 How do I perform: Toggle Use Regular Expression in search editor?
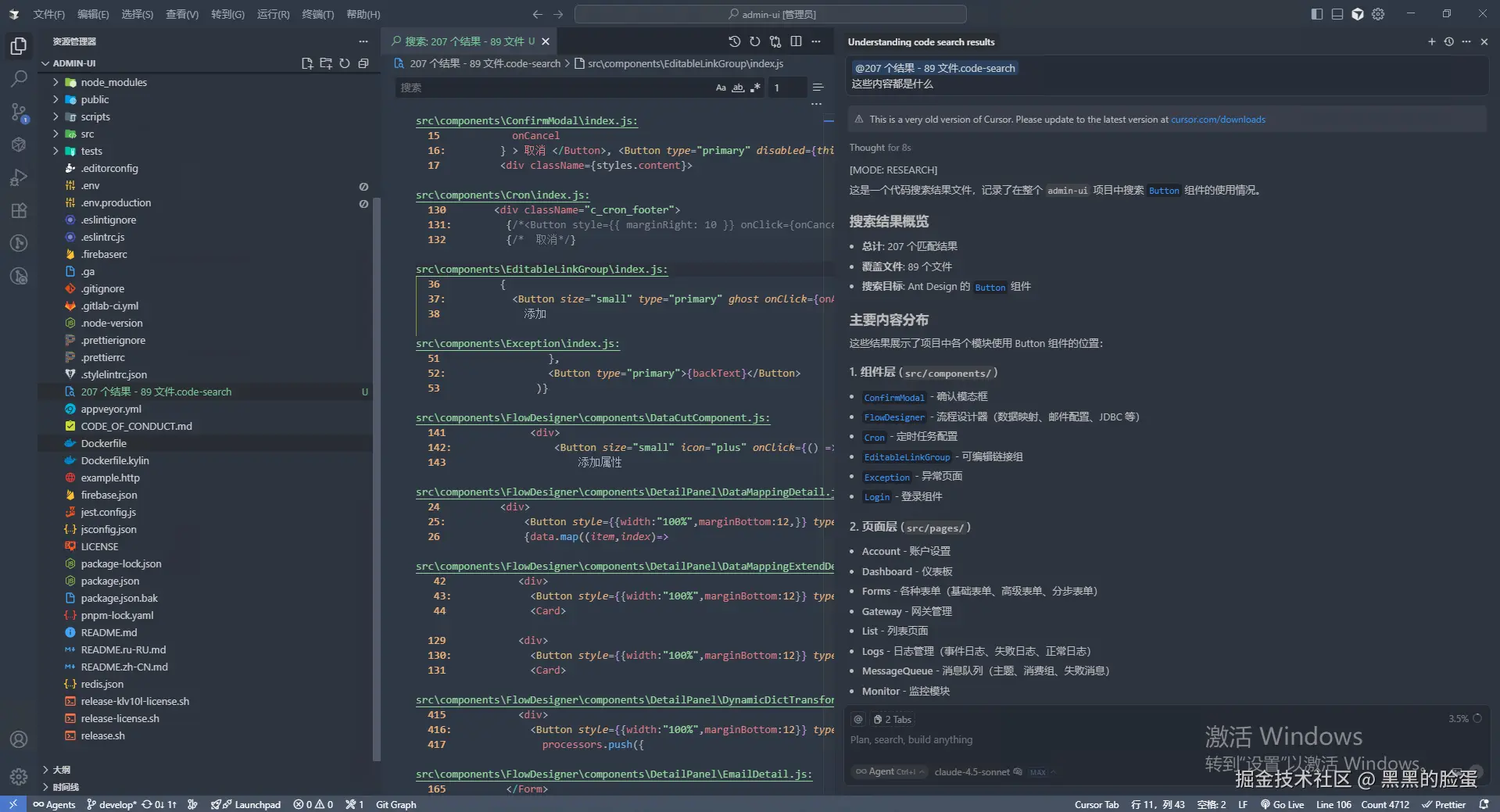(755, 88)
